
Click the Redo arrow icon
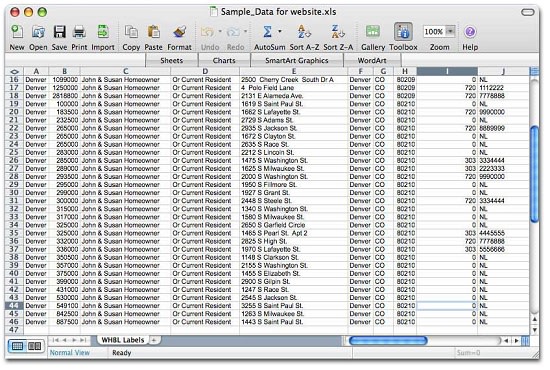coord(233,32)
